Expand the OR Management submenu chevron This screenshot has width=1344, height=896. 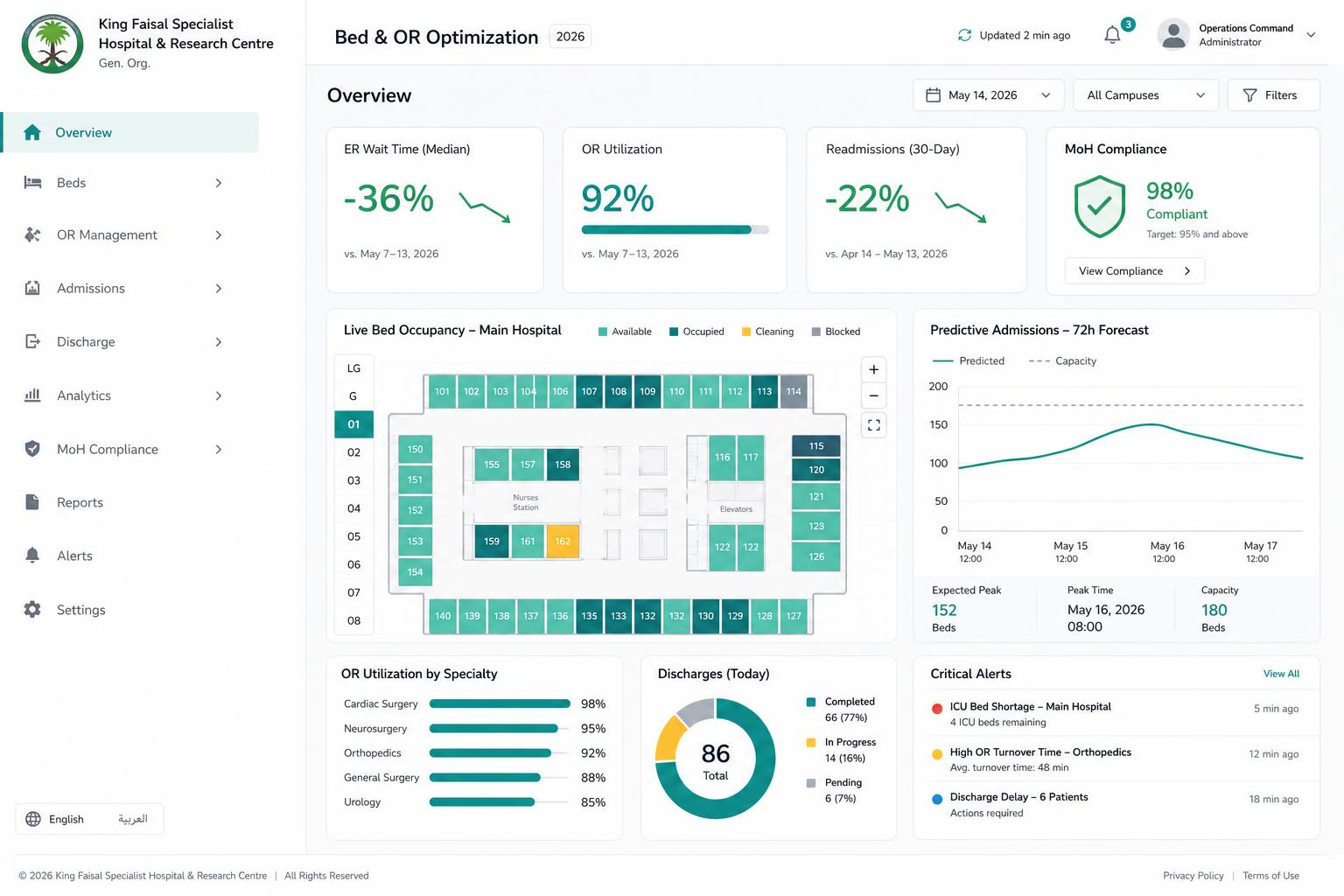(219, 234)
